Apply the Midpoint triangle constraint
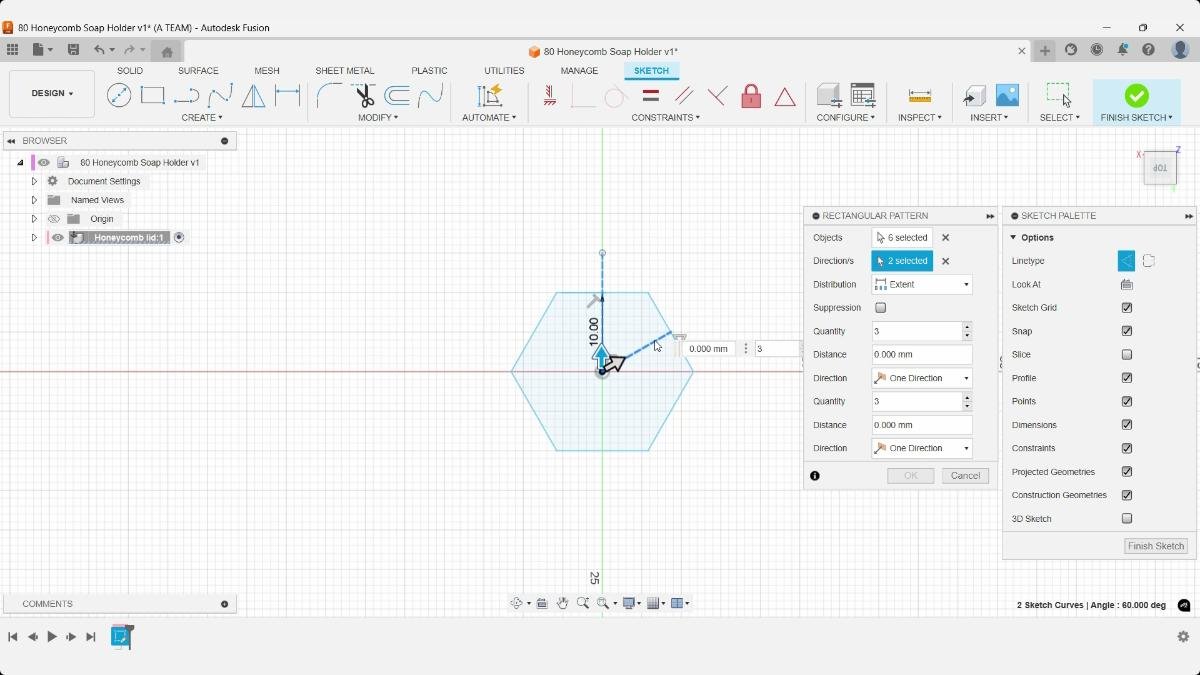This screenshot has width=1200, height=675. coord(785,96)
